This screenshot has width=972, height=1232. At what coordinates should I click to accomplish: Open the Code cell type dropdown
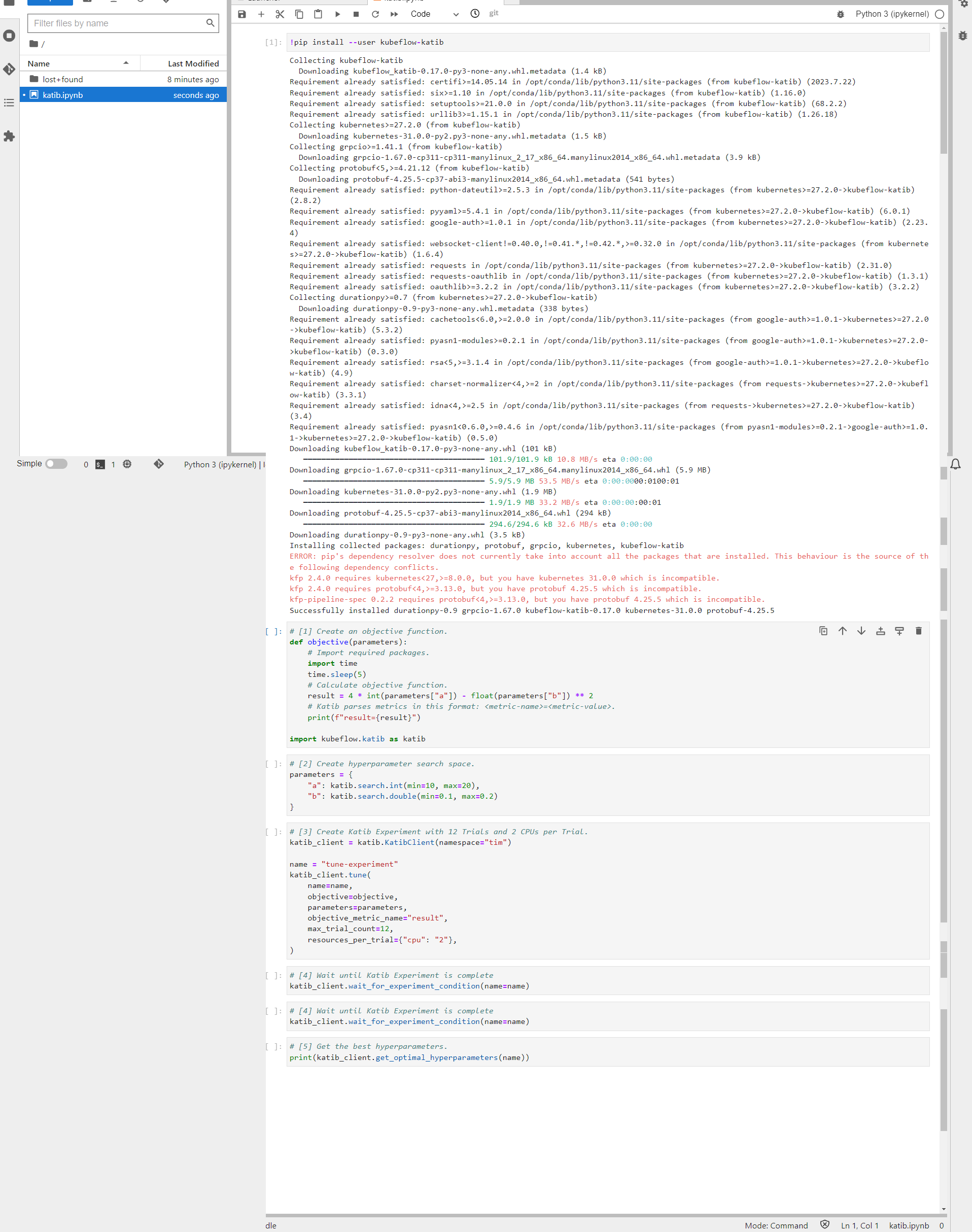pos(434,14)
